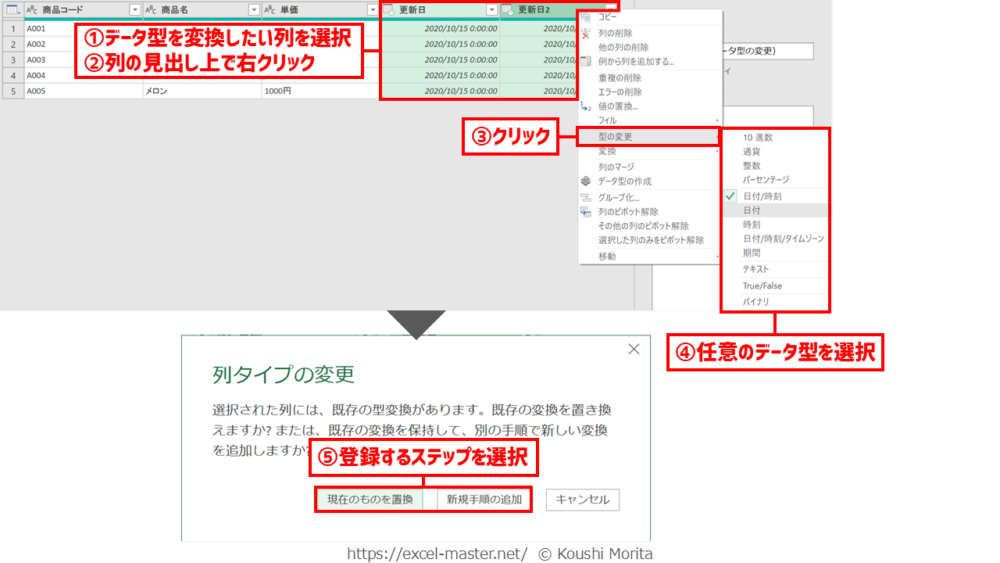Click the ABC type icon on 商品コード column
This screenshot has height=563, width=1000.
(32, 10)
